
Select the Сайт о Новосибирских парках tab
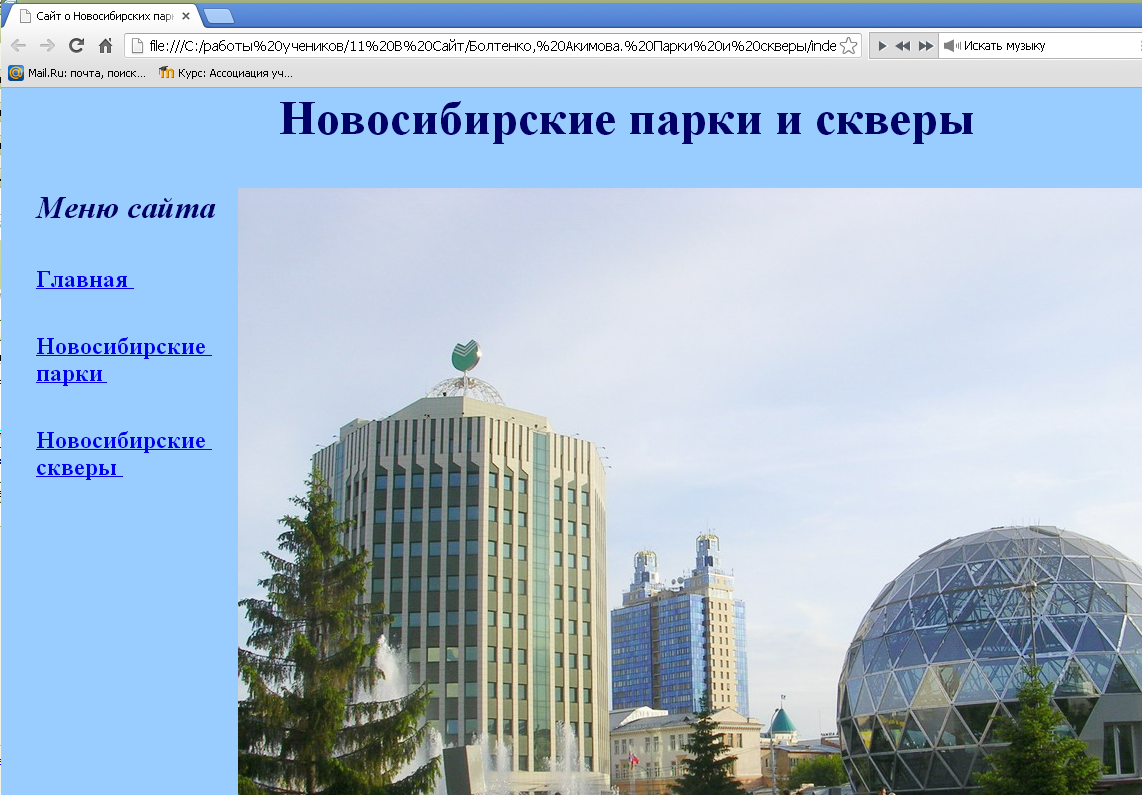click(100, 16)
